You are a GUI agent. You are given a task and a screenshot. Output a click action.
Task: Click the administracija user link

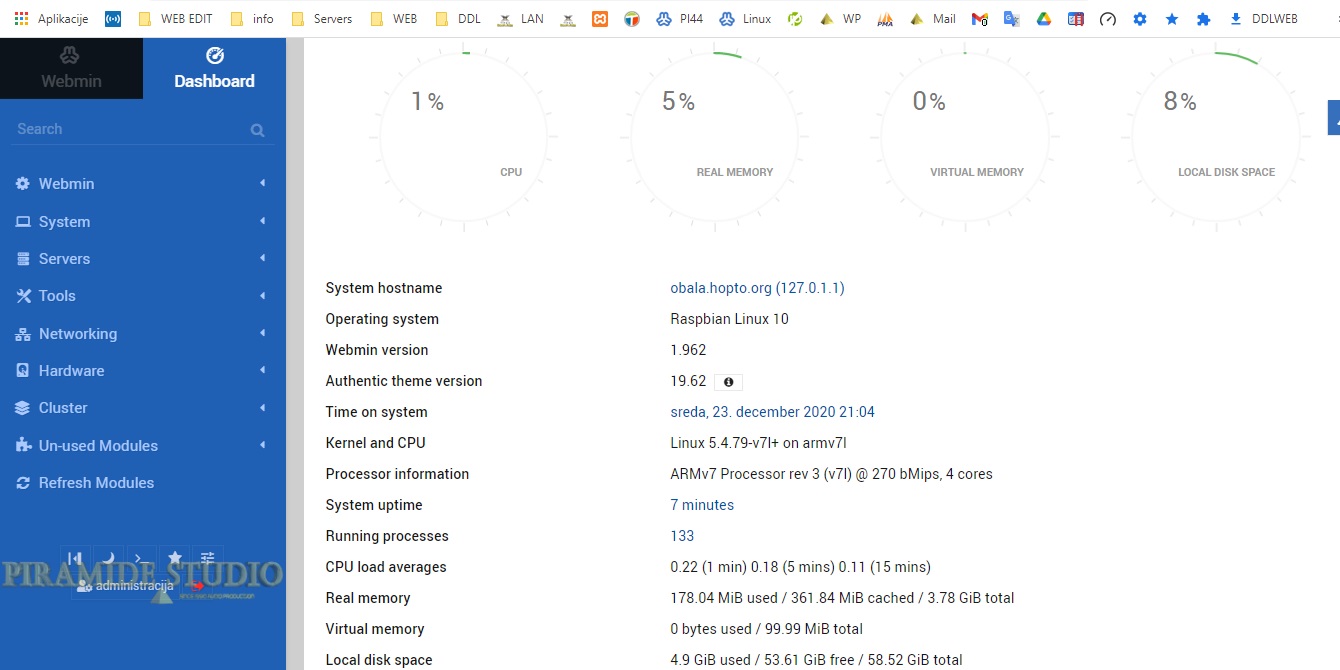coord(126,586)
